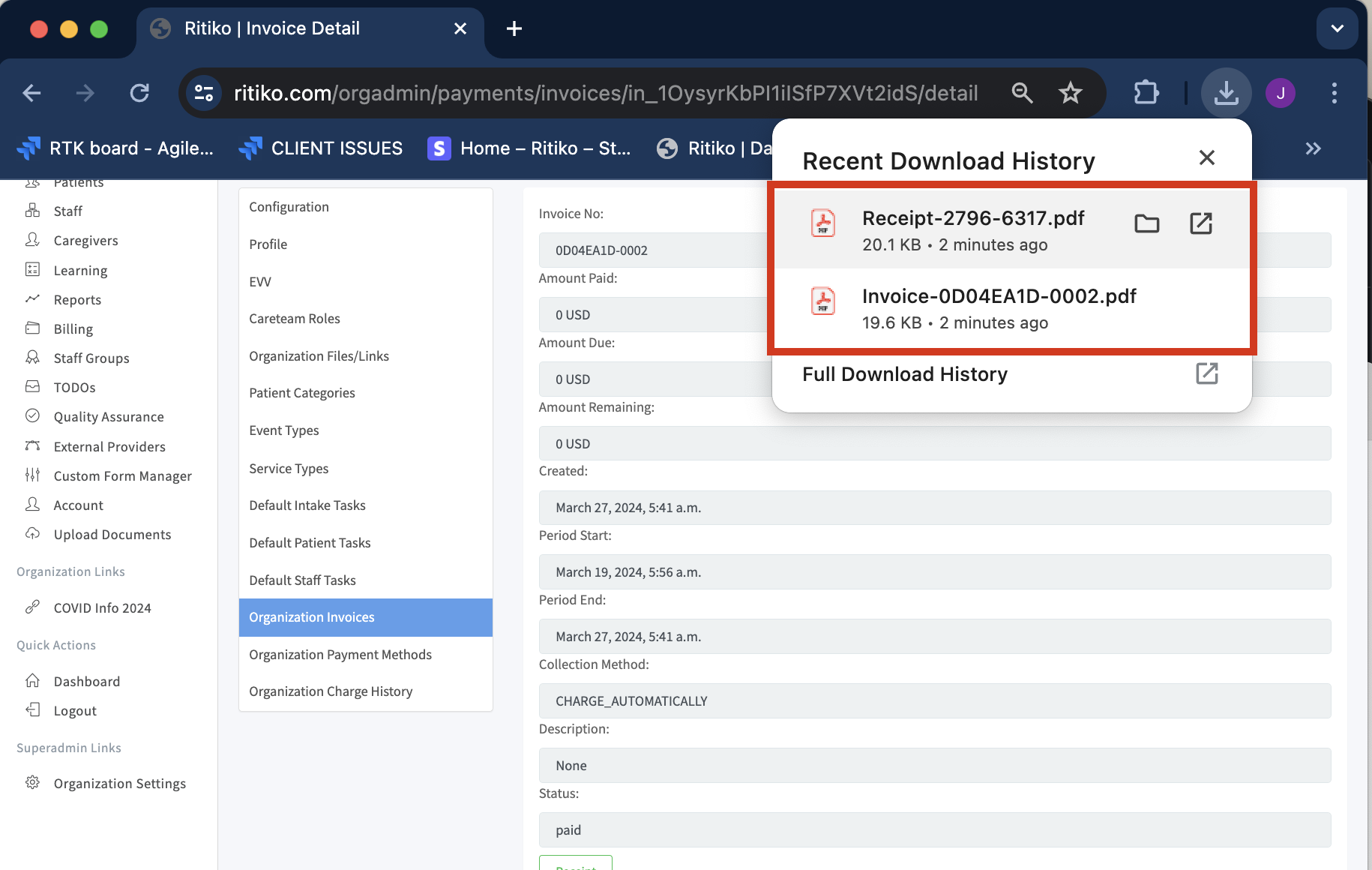The image size is (1372, 870).
Task: Reload the invoice detail page
Action: pyautogui.click(x=139, y=93)
